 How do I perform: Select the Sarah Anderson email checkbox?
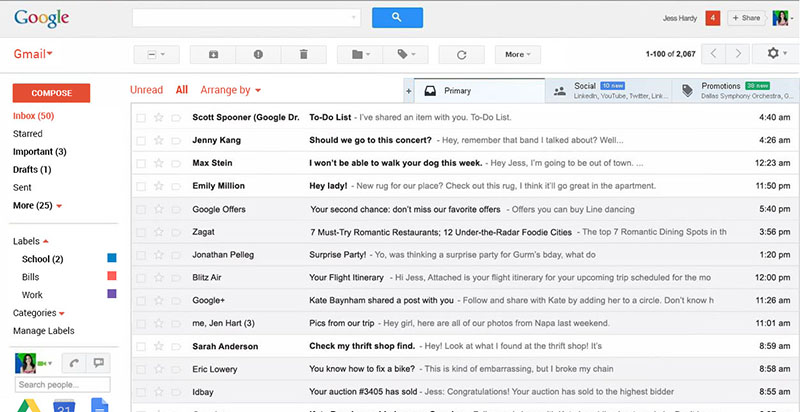(141, 347)
